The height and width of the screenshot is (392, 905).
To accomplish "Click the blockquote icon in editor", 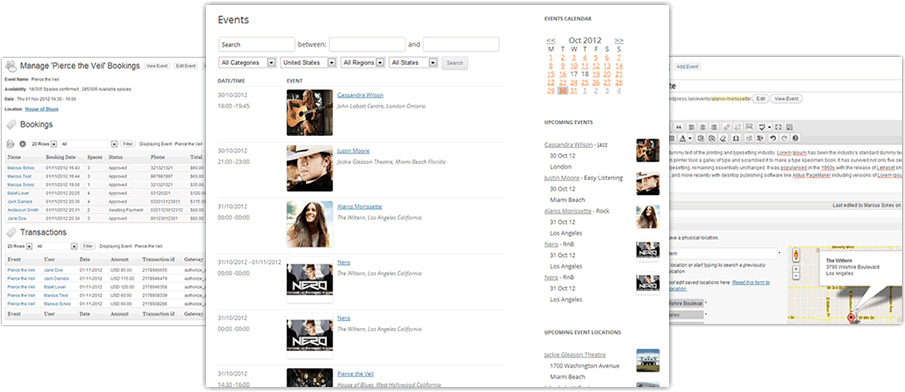I will 679,127.
